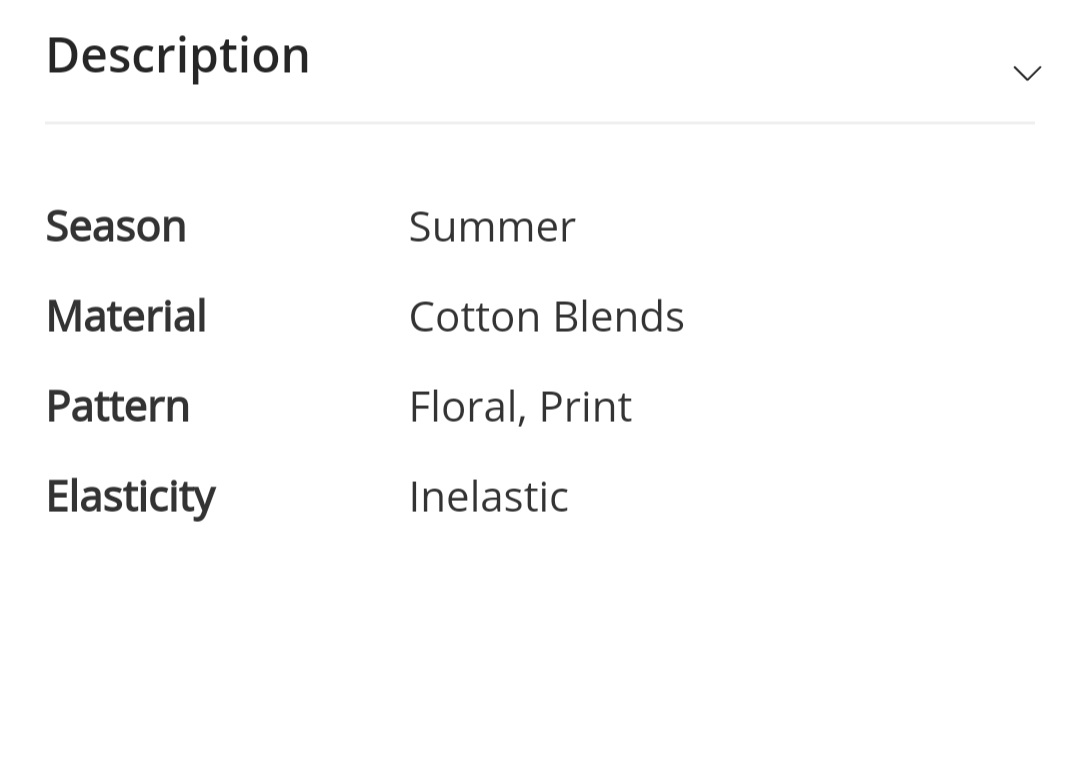Click the word Print in Pattern

click(585, 407)
